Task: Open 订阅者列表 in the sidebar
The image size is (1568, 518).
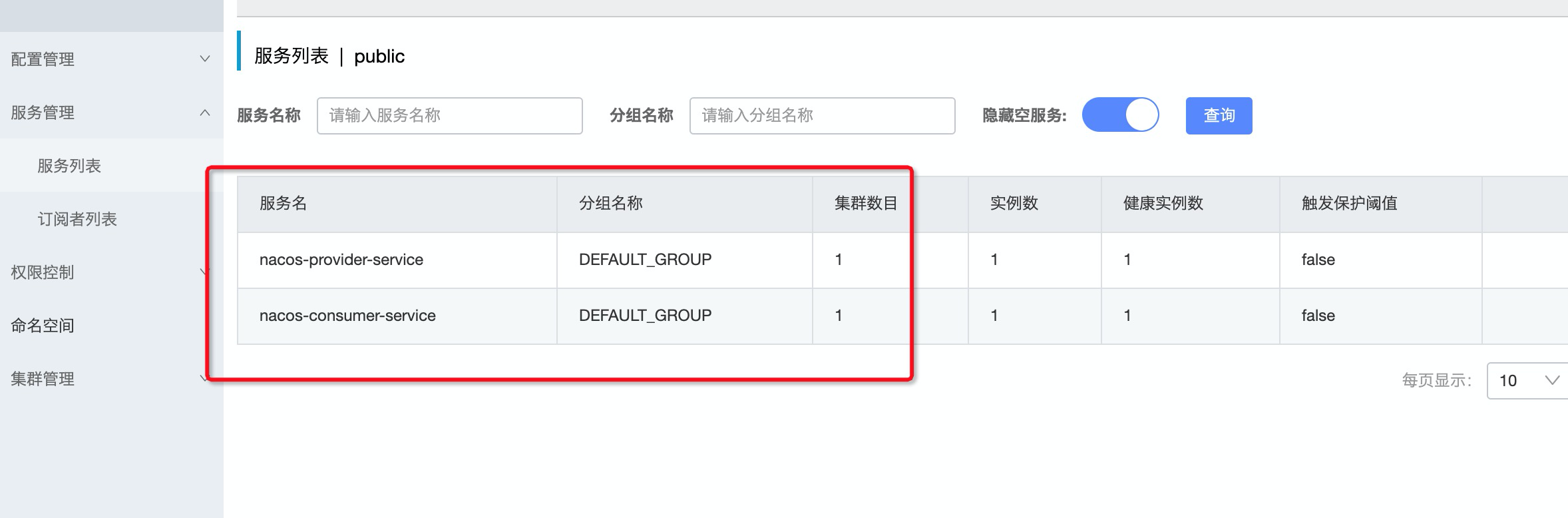Action: point(77,219)
